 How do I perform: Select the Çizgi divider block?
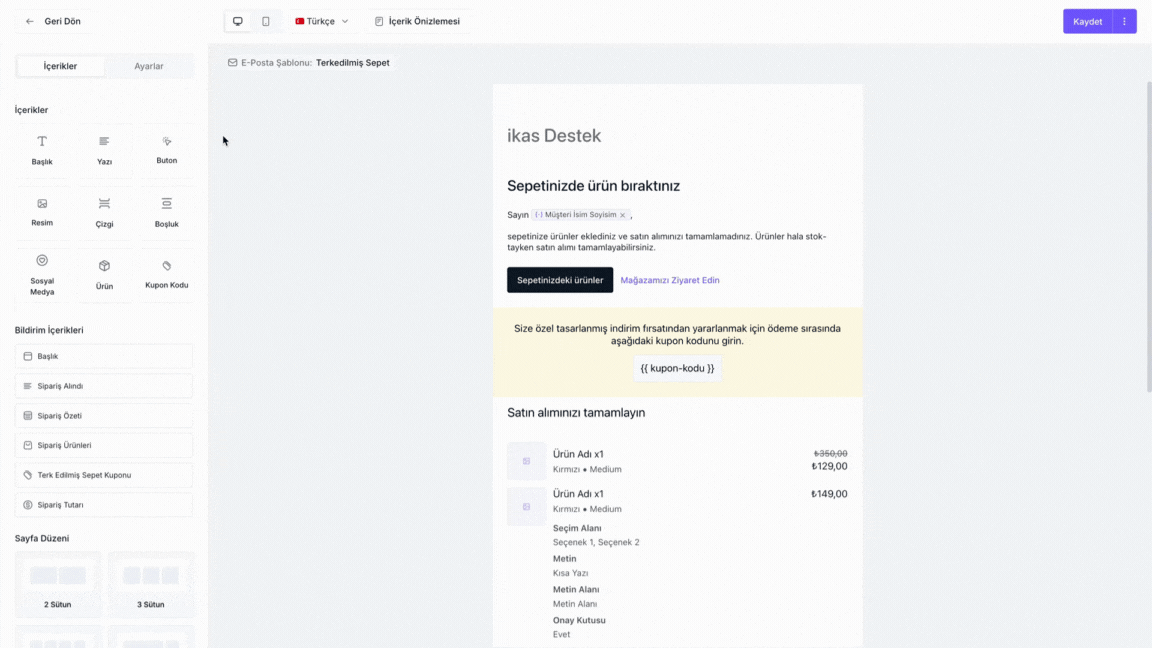[104, 211]
